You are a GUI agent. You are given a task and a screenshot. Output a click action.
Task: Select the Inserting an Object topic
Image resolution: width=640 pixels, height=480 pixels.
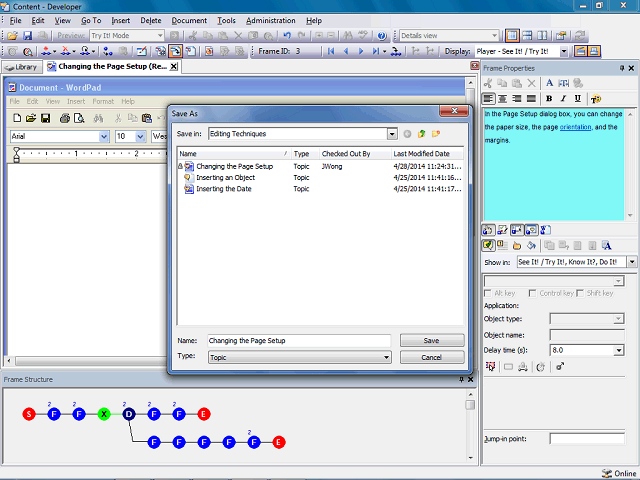[225, 178]
